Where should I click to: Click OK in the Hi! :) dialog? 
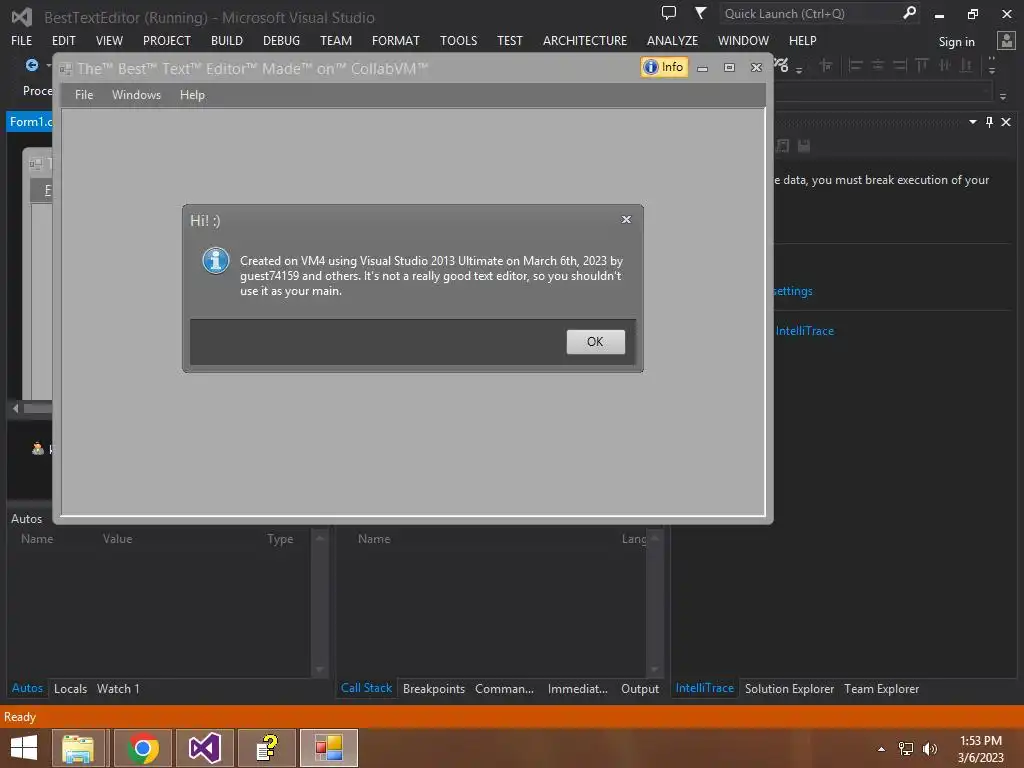coord(595,342)
